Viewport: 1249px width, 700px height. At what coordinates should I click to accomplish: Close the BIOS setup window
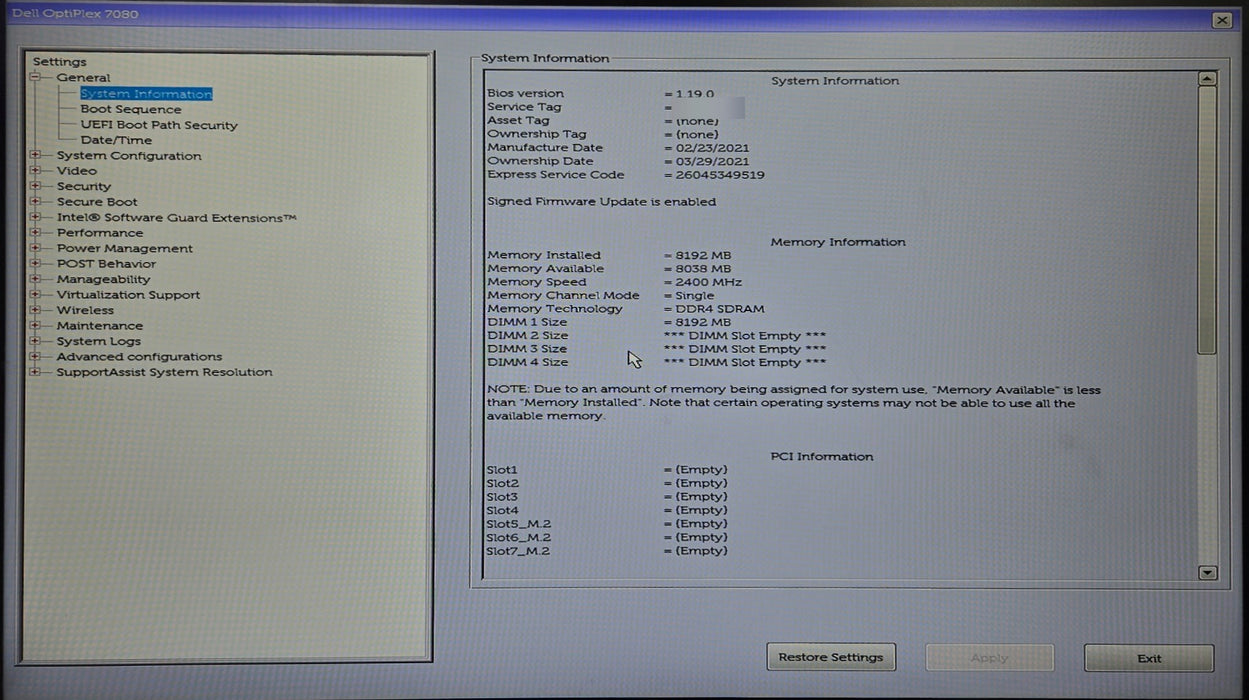pos(1221,20)
